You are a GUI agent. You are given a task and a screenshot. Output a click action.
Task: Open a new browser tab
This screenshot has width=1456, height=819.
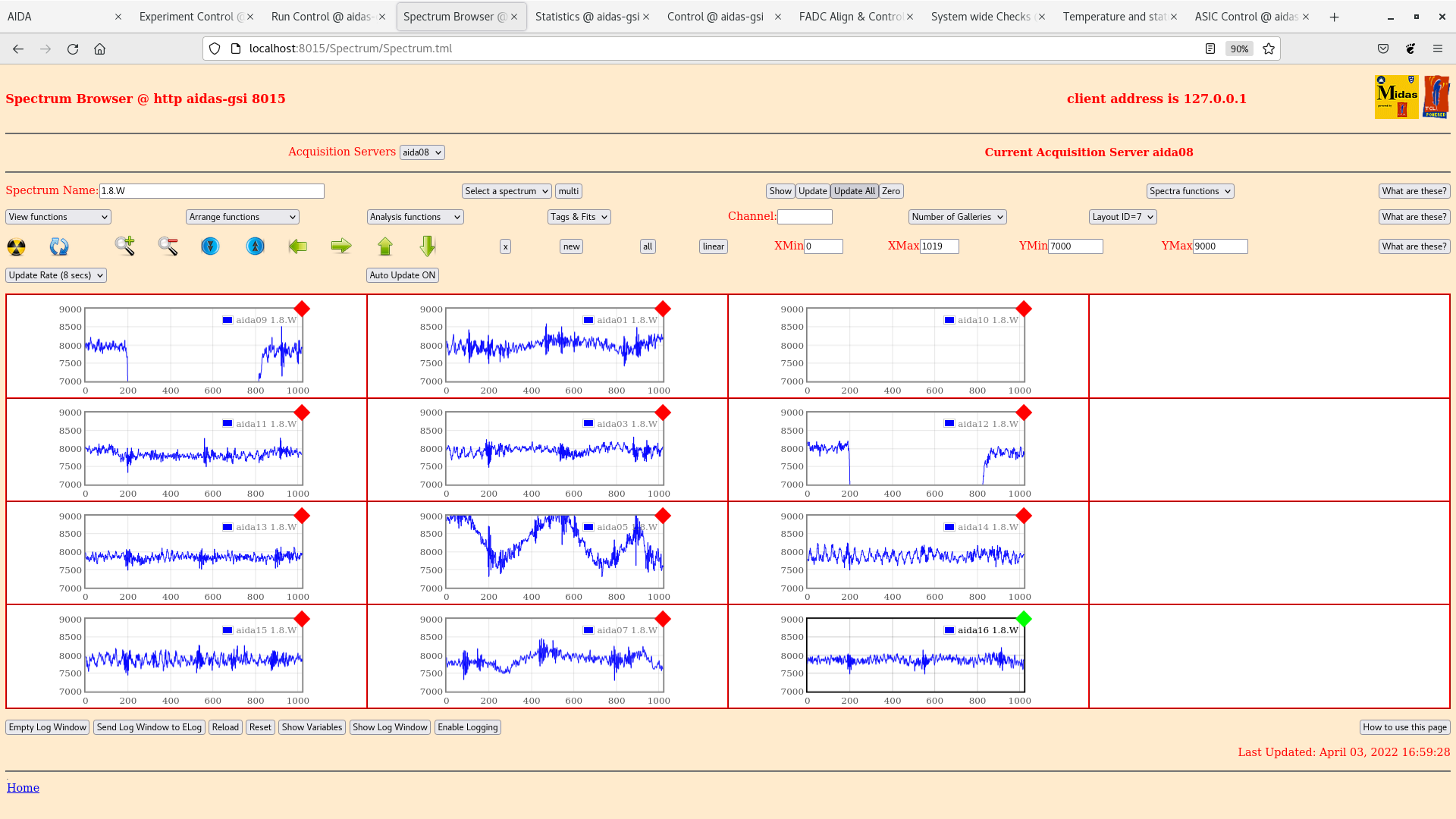pyautogui.click(x=1335, y=17)
